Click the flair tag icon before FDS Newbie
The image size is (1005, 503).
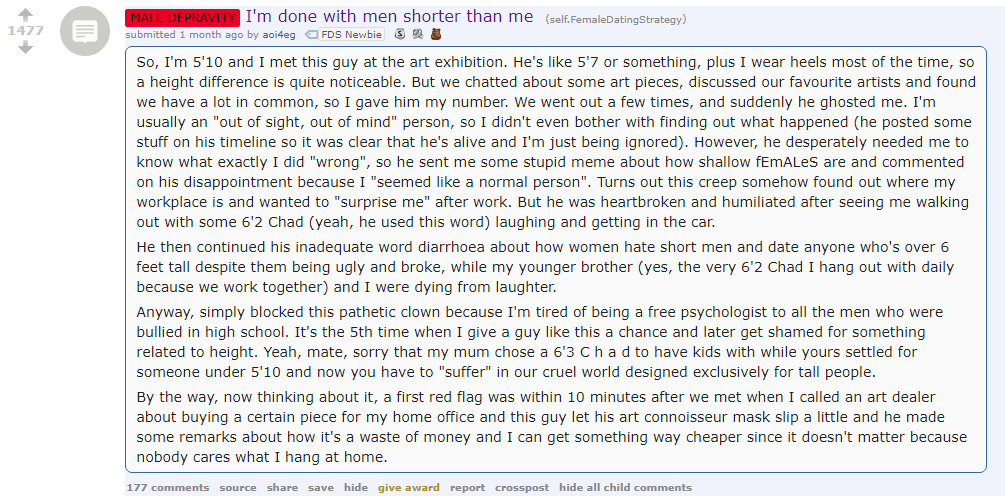[x=311, y=35]
